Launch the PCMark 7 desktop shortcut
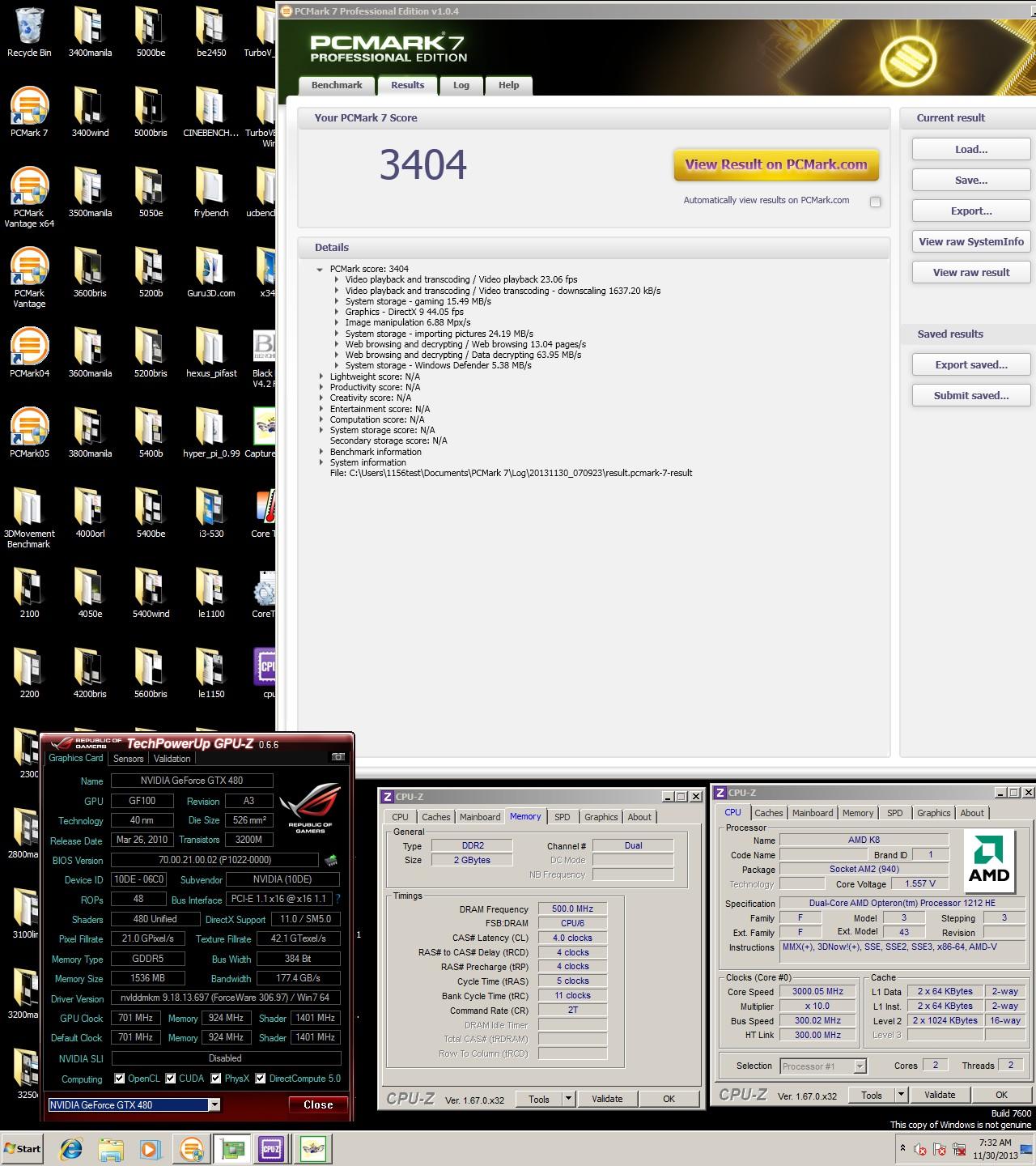This screenshot has width=1036, height=1166. (x=29, y=113)
